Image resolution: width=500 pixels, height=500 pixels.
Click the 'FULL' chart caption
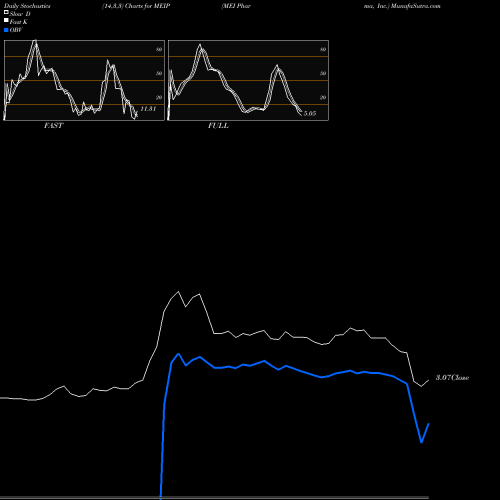(x=218, y=126)
